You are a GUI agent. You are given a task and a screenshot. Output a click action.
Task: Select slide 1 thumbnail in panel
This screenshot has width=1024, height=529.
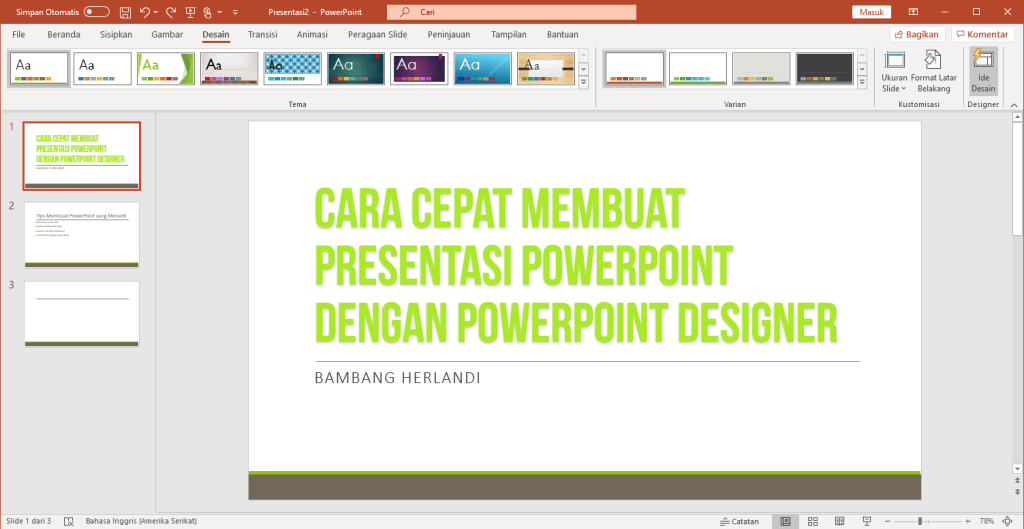[x=82, y=156]
